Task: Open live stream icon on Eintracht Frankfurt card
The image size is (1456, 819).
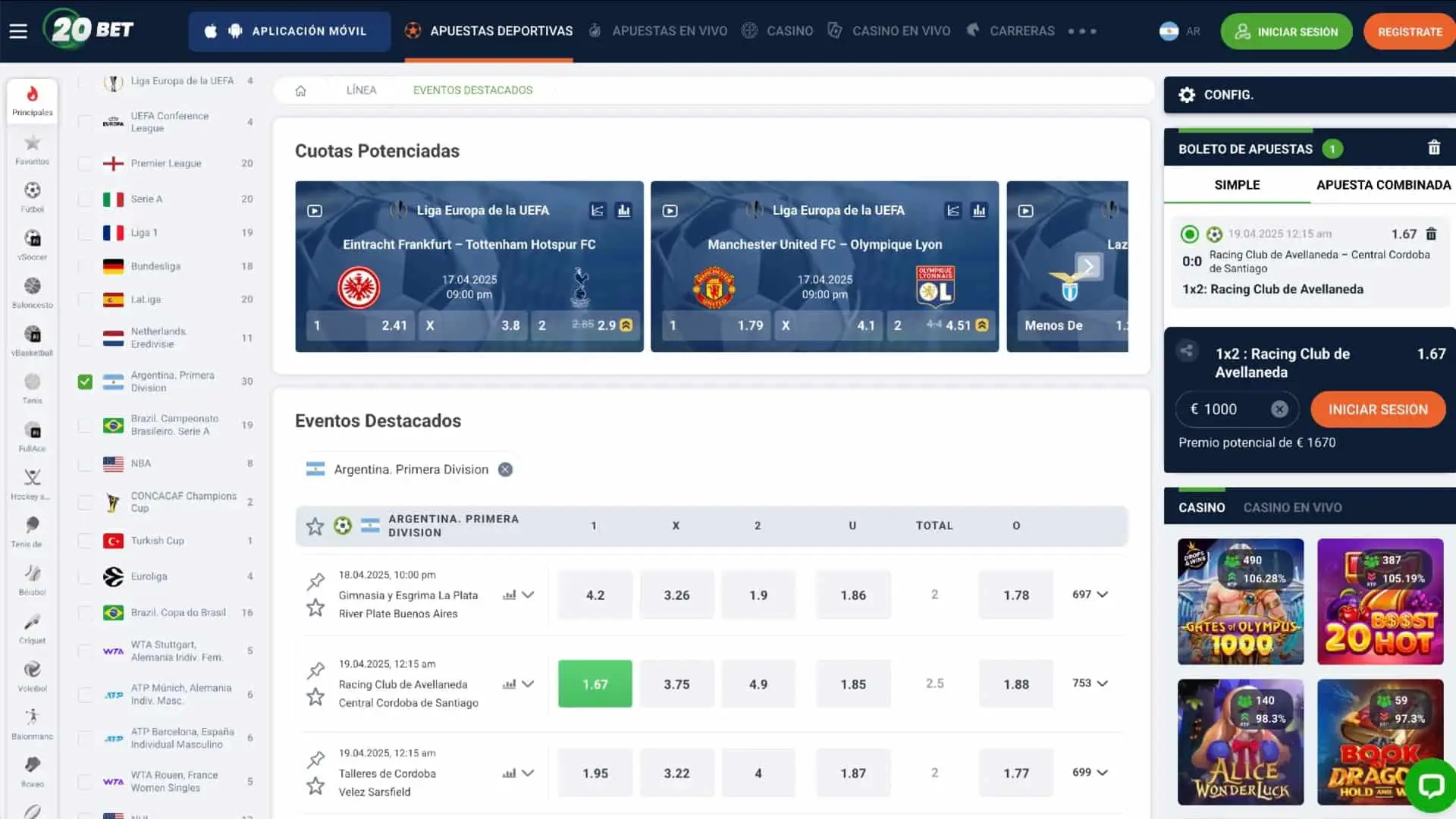Action: coord(315,211)
